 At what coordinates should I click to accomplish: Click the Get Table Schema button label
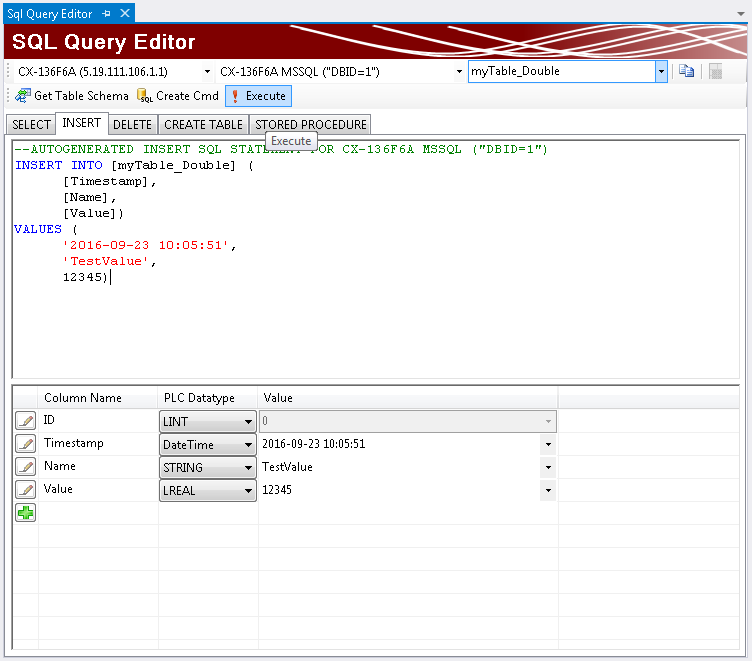[81, 96]
